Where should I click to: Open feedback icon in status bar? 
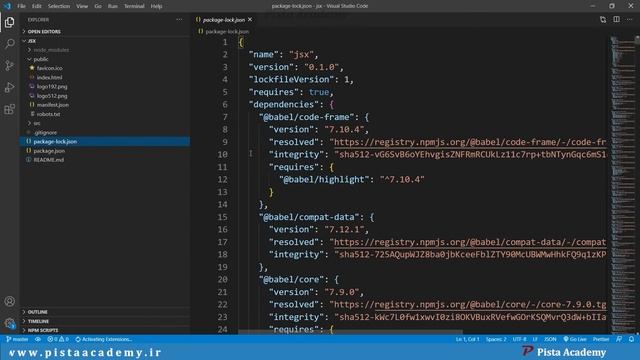click(619, 339)
